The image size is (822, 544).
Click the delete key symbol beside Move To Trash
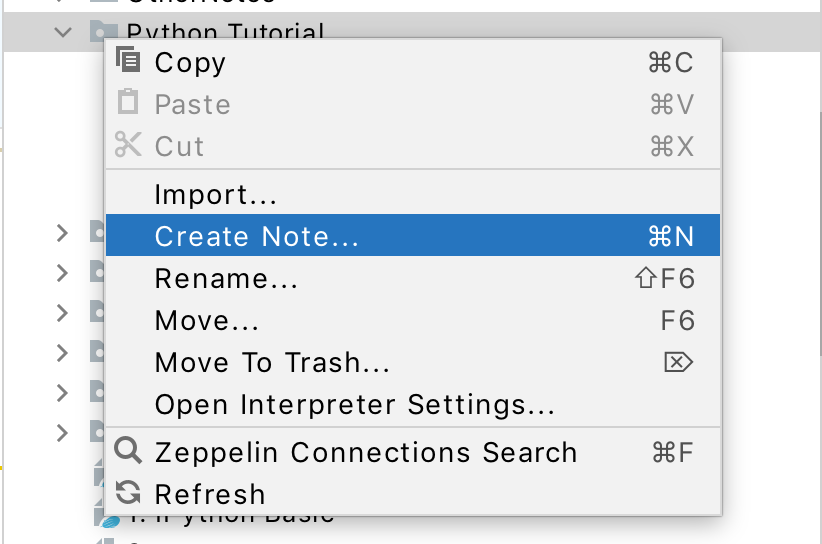[x=678, y=362]
